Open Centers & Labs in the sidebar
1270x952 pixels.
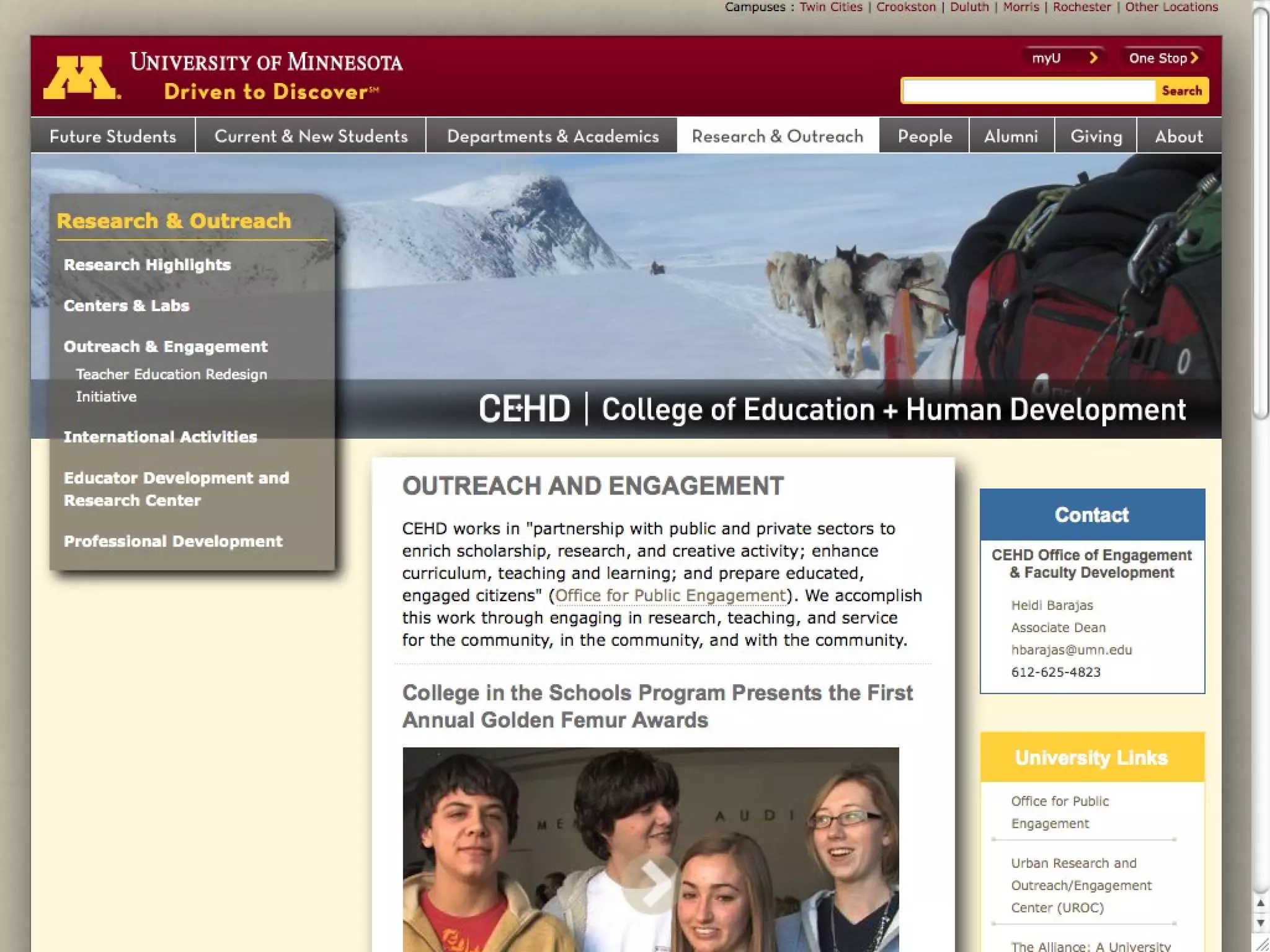click(x=127, y=306)
